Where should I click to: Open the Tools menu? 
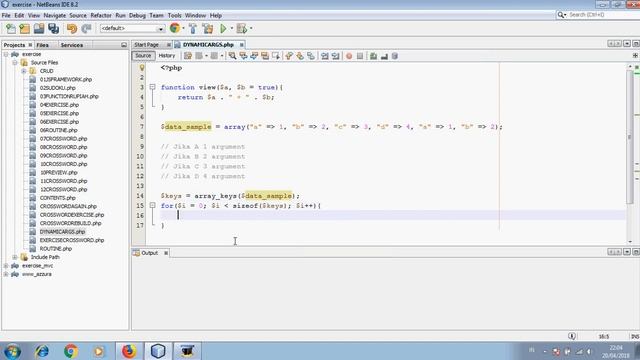coord(174,16)
